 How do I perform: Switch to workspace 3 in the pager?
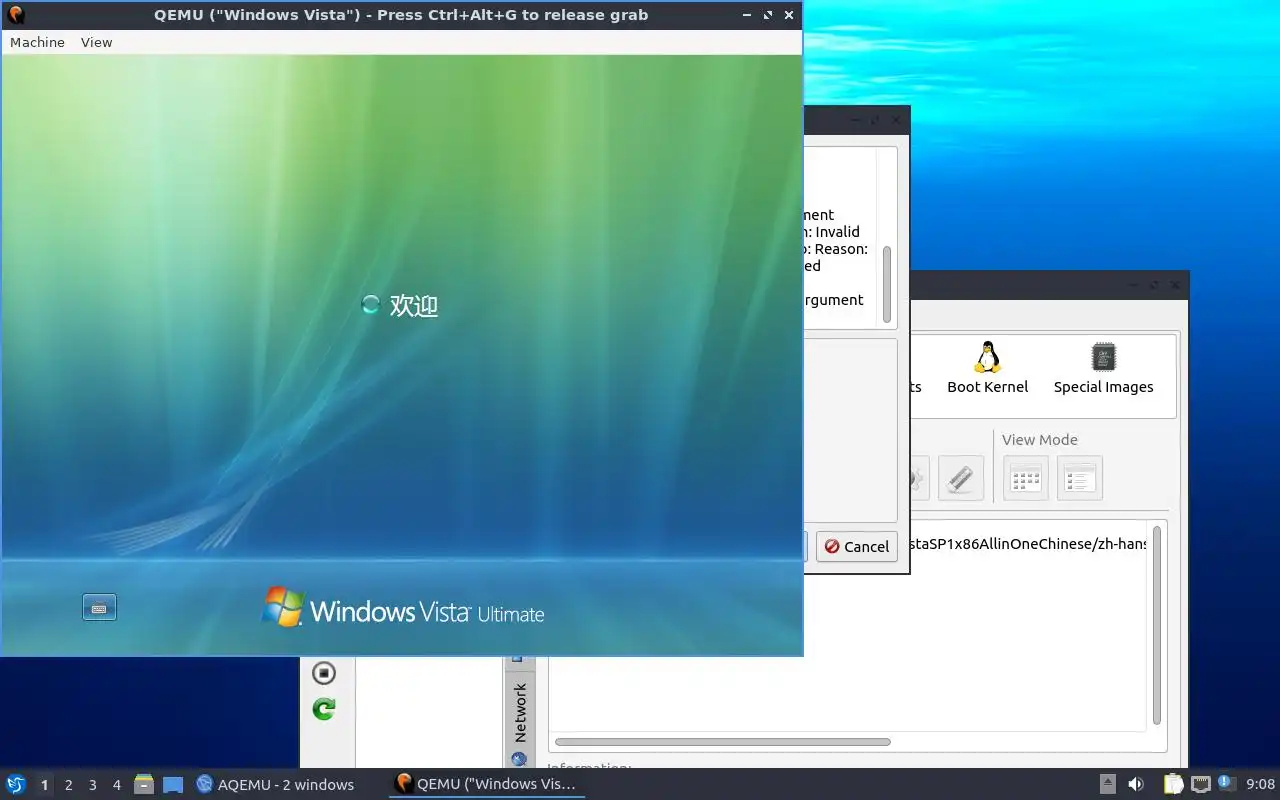93,785
